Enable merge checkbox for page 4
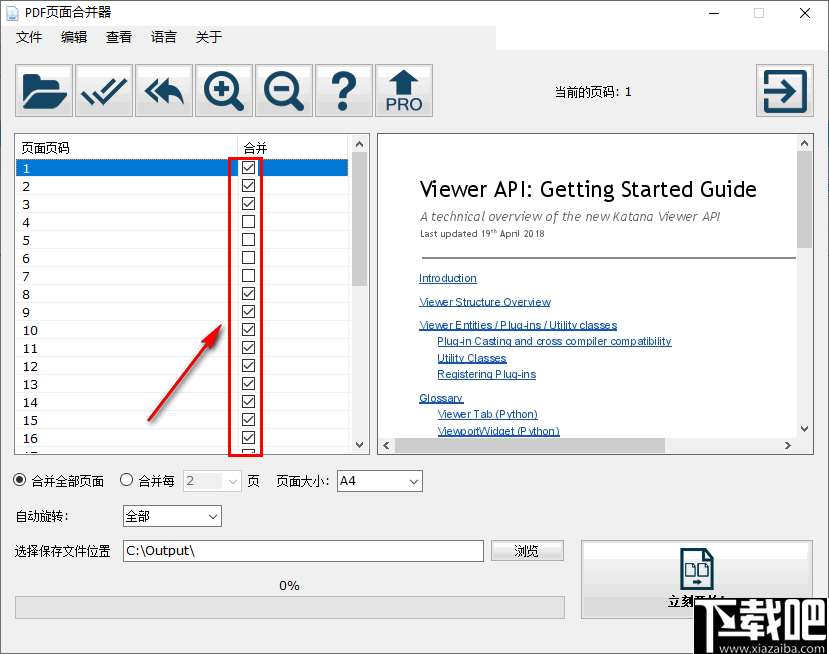The height and width of the screenshot is (654, 829). [247, 221]
